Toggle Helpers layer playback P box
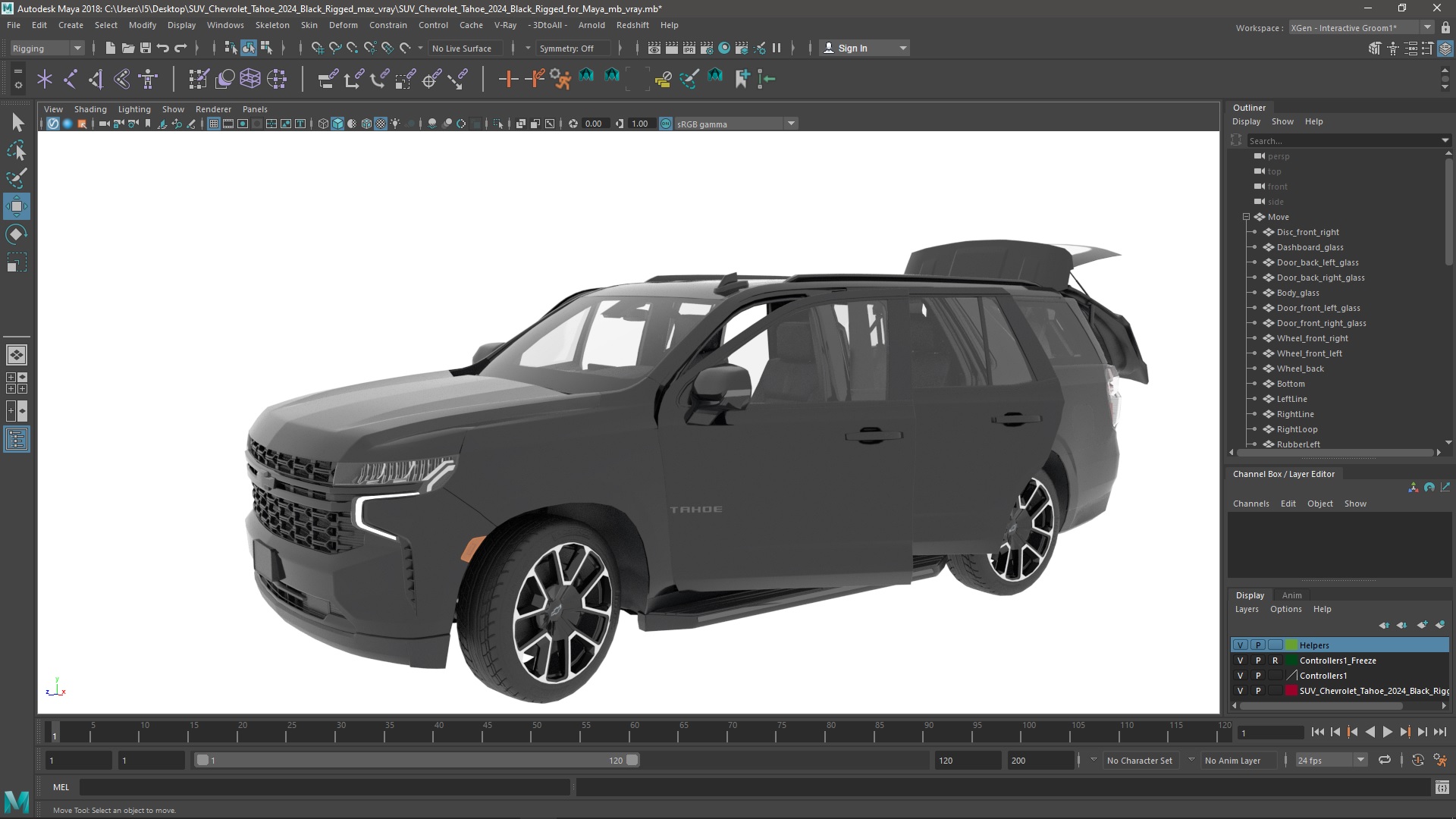This screenshot has width=1456, height=819. pyautogui.click(x=1258, y=645)
